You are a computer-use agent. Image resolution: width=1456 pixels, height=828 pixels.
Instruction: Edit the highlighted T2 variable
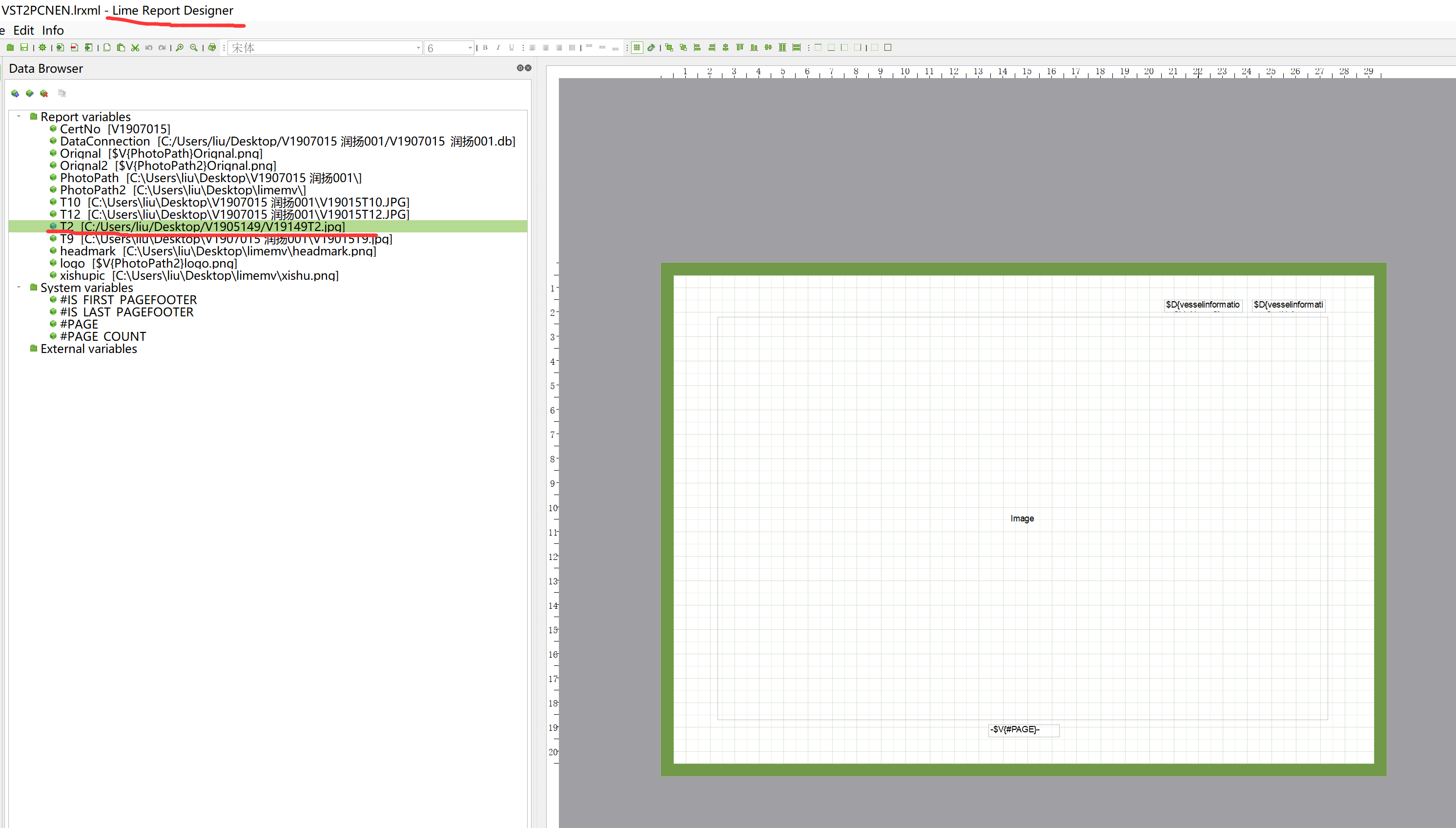click(x=30, y=93)
